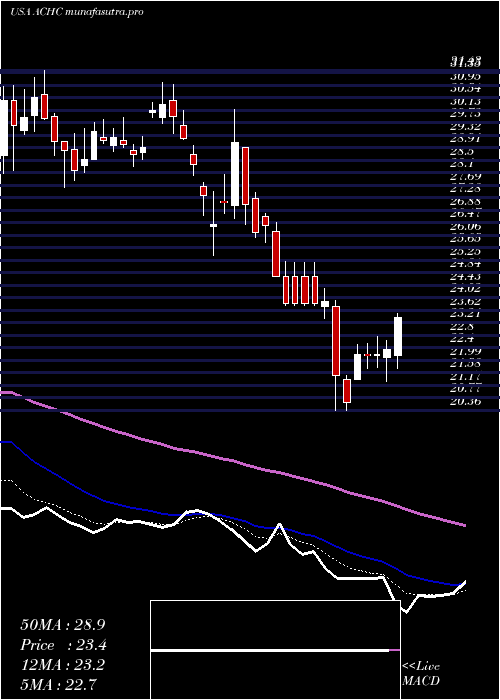Click inside the MACD indicator box
500x700 pixels.
point(275,650)
